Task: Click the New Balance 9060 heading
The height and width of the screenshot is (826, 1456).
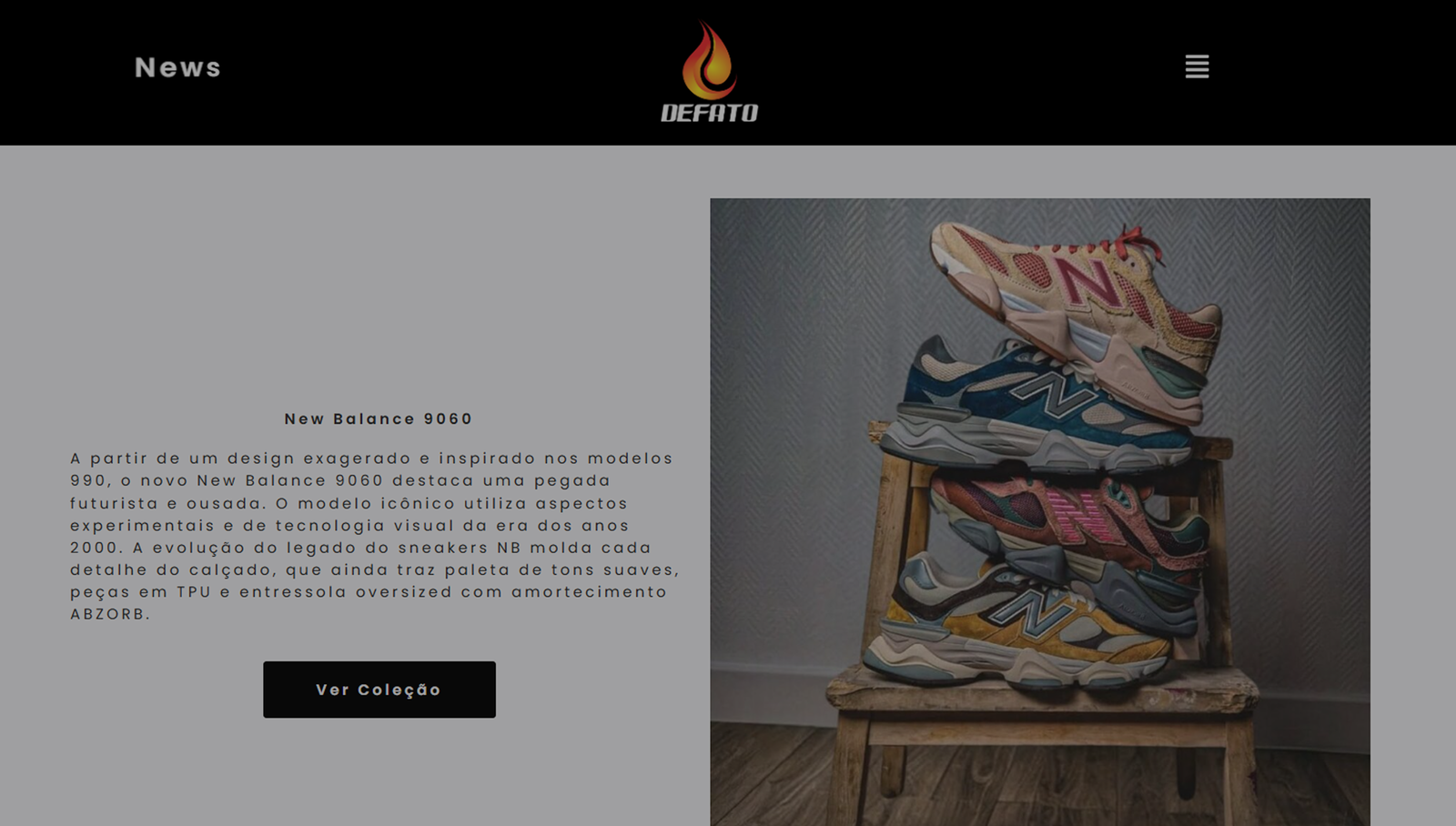Action: click(x=379, y=418)
